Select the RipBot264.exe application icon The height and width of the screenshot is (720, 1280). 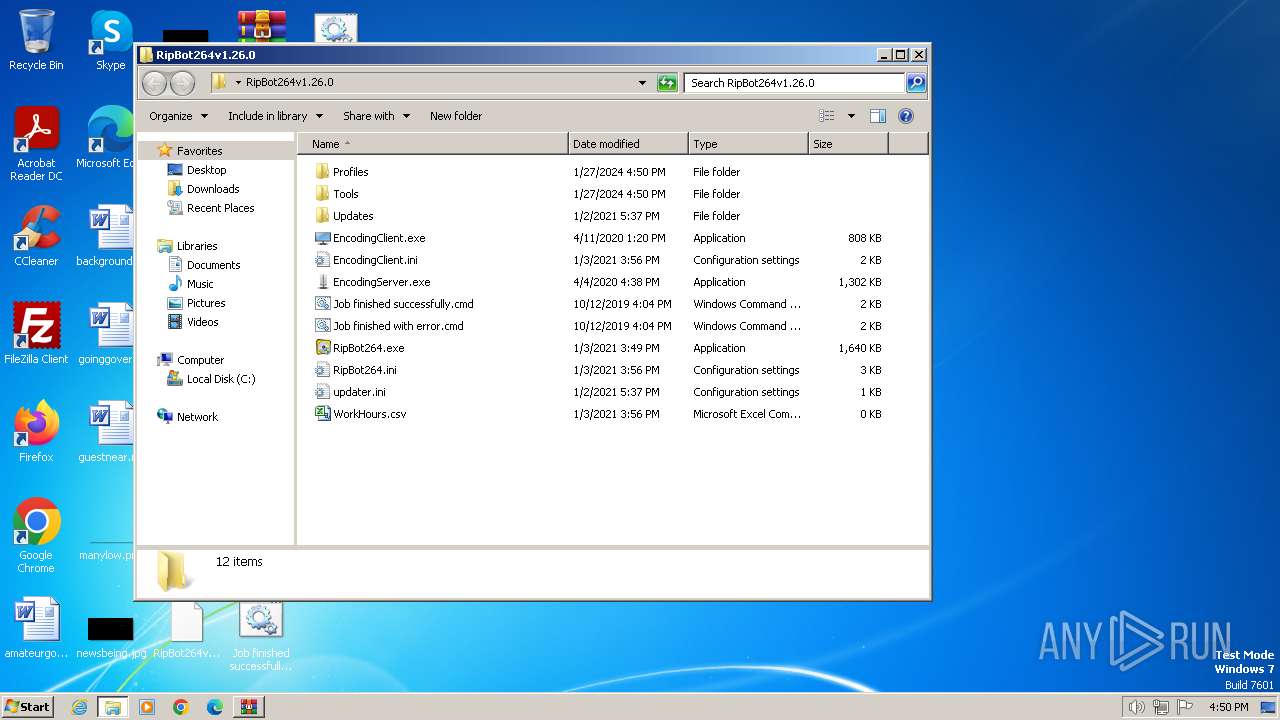[322, 348]
